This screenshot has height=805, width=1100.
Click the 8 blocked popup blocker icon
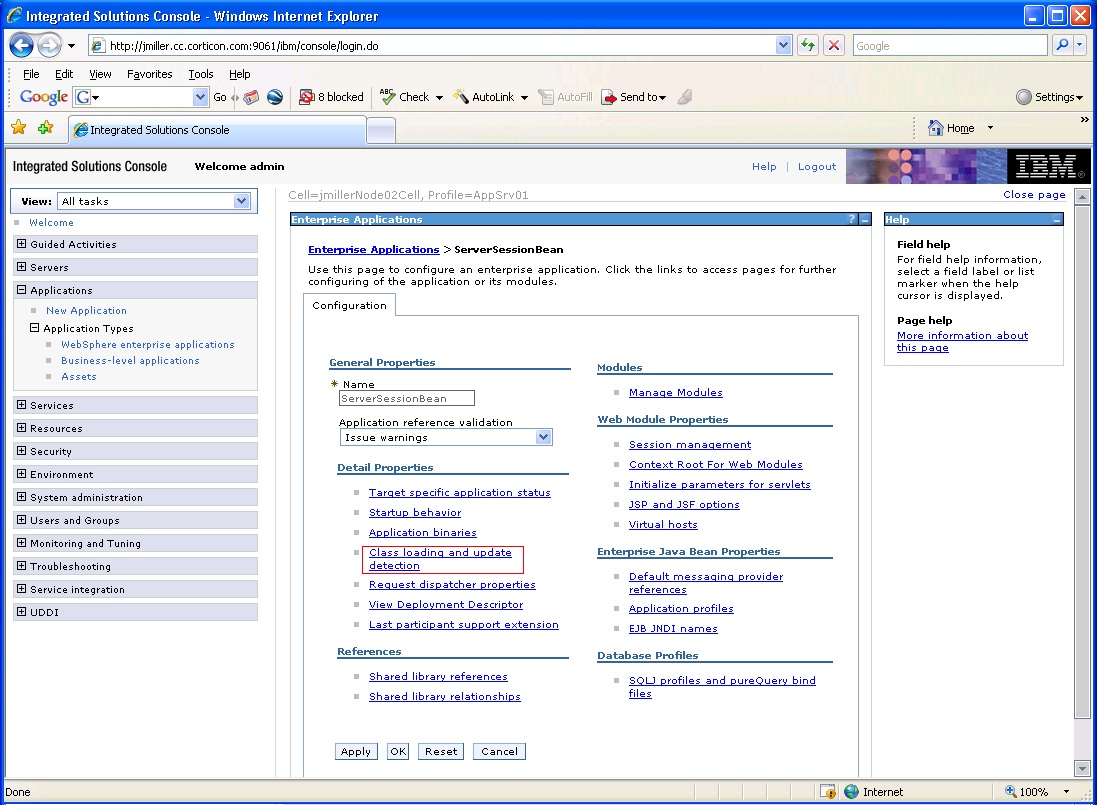(x=306, y=97)
